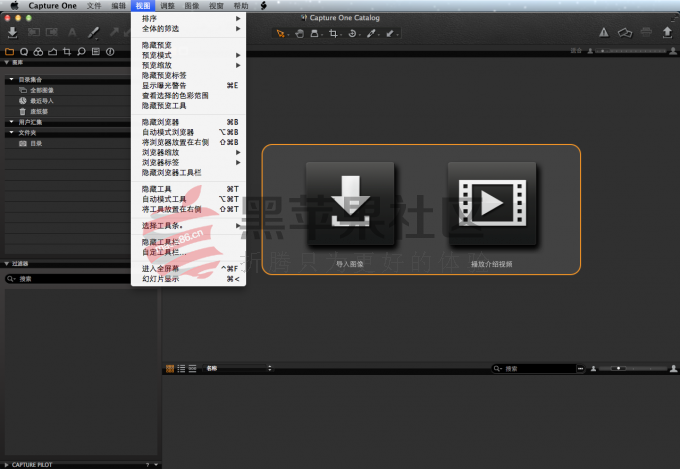Open the Color tool tab (three circles)
680x469 pixels.
tap(38, 52)
